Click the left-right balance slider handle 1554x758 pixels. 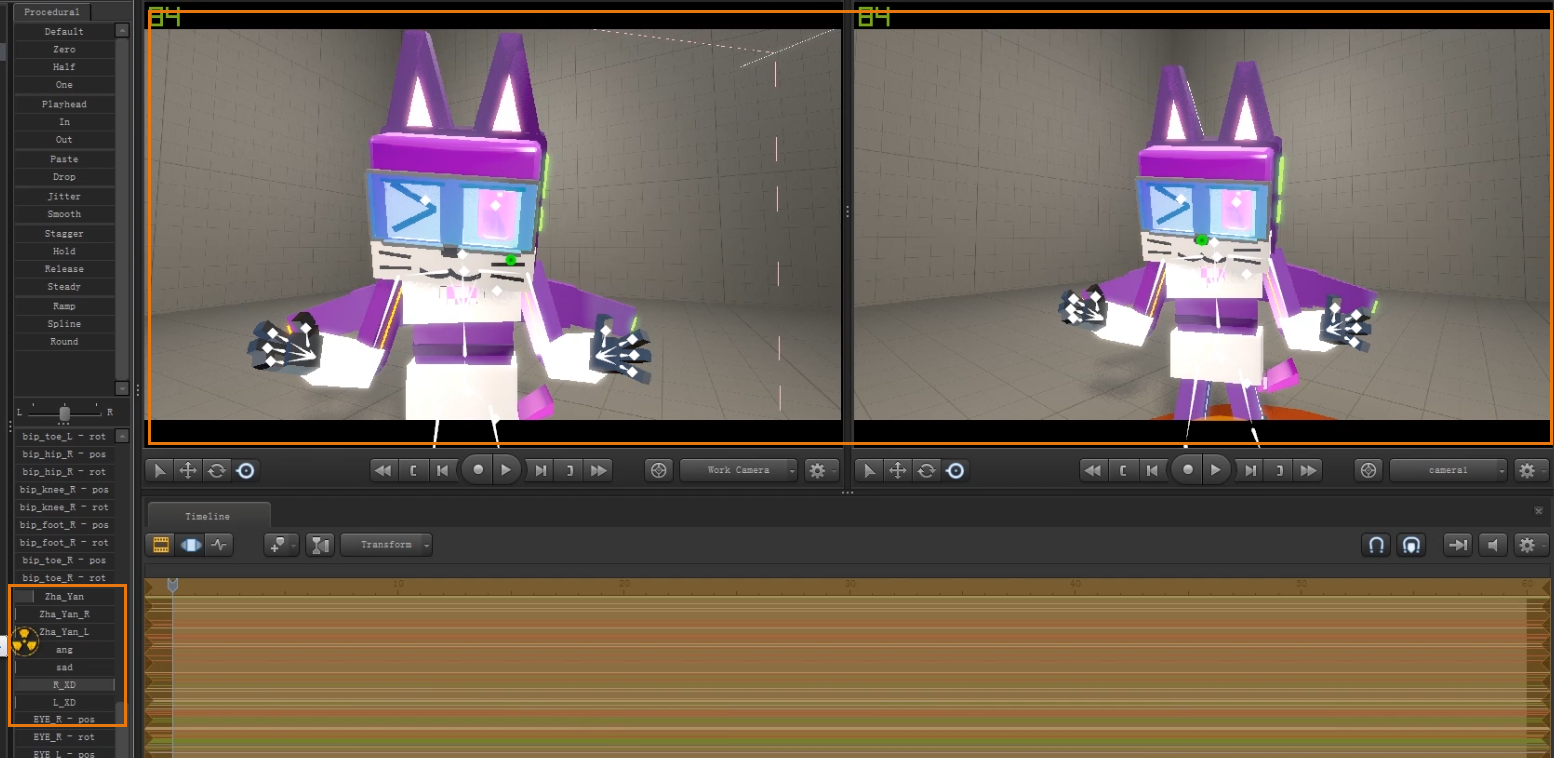pyautogui.click(x=64, y=412)
